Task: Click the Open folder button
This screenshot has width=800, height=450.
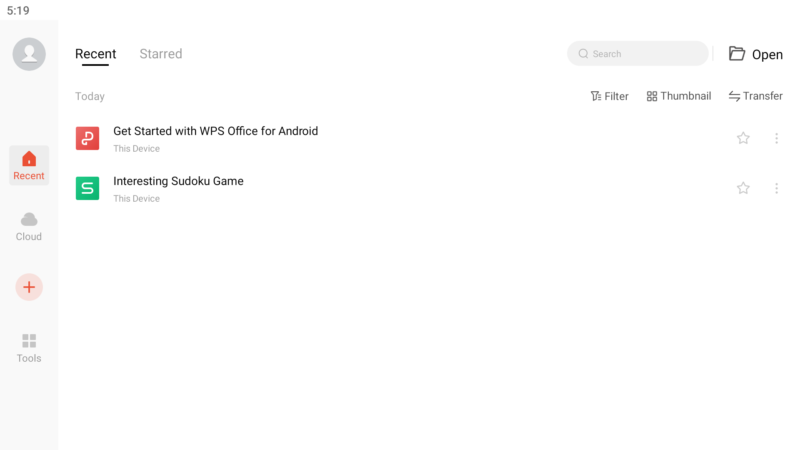Action: 755,54
